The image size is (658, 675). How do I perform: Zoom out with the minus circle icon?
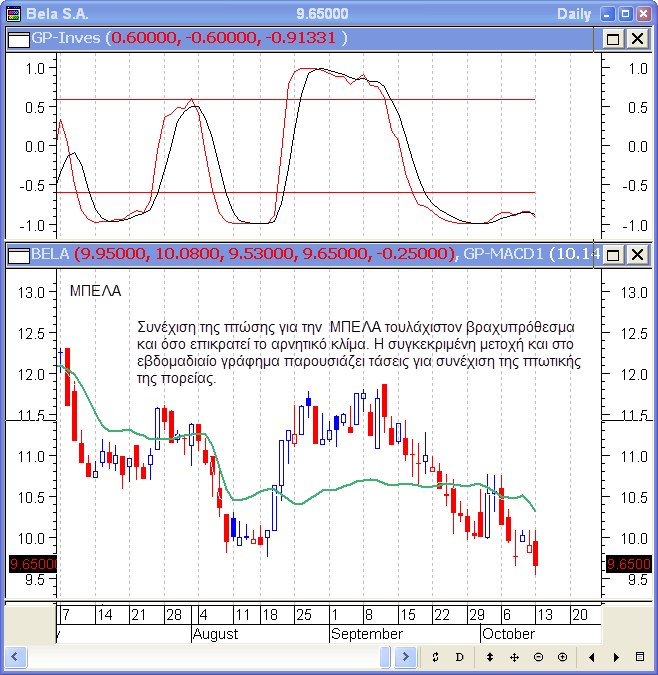pos(538,657)
